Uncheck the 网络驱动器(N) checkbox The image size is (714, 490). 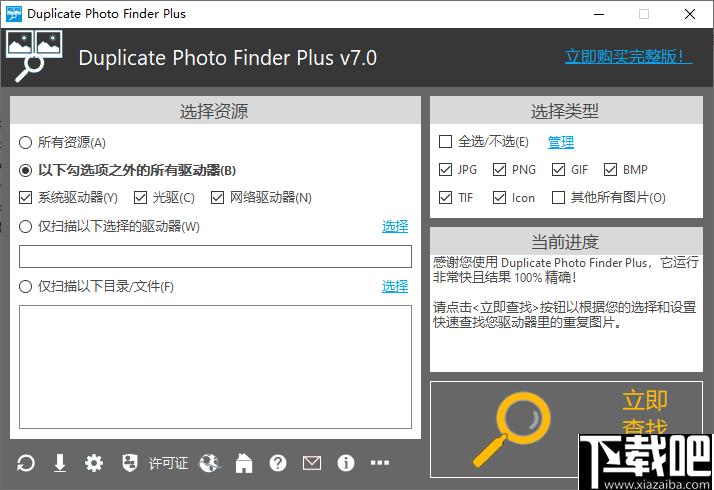[x=217, y=198]
